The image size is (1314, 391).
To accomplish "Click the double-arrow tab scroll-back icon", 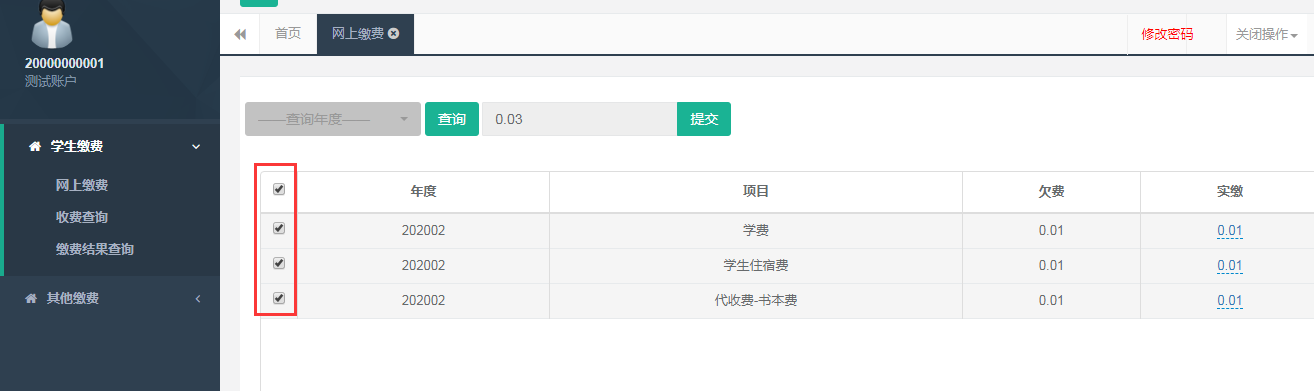I will pyautogui.click(x=240, y=34).
